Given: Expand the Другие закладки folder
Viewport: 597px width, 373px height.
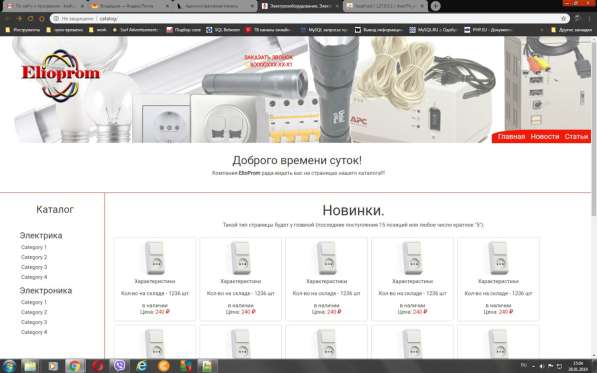Looking at the screenshot, I should (571, 30).
